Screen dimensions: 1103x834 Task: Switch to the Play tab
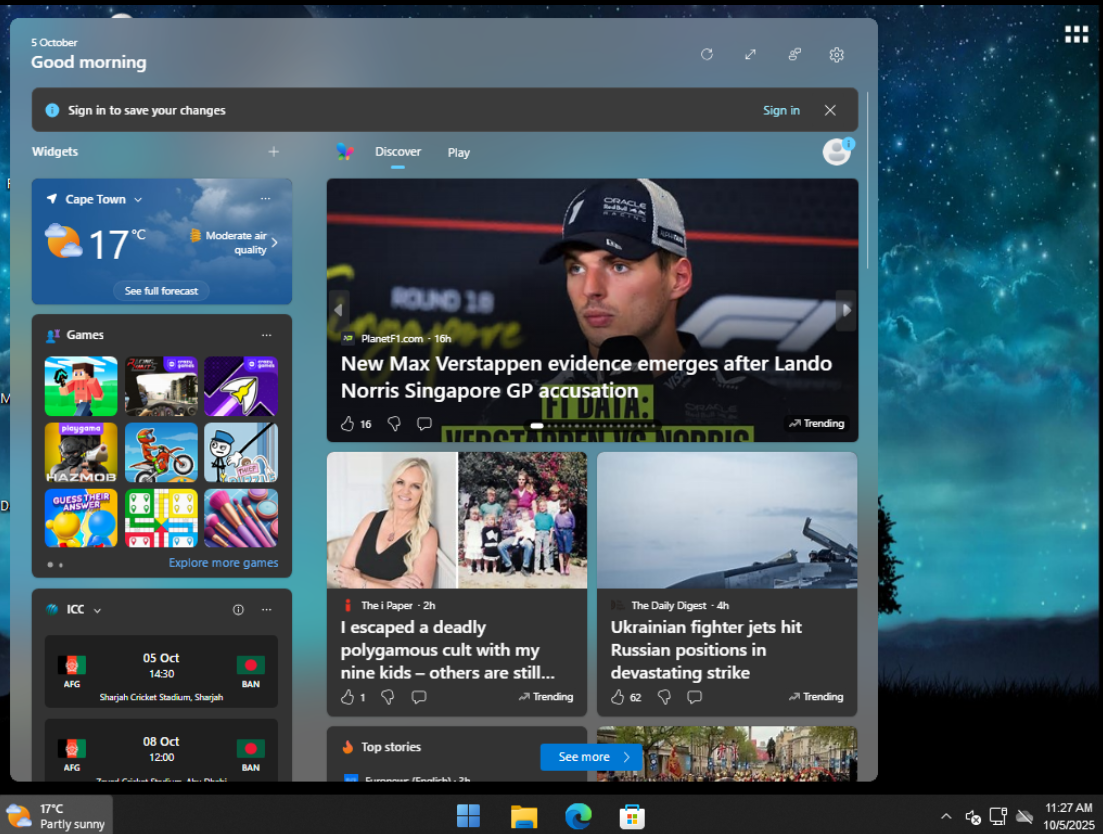[x=459, y=153]
